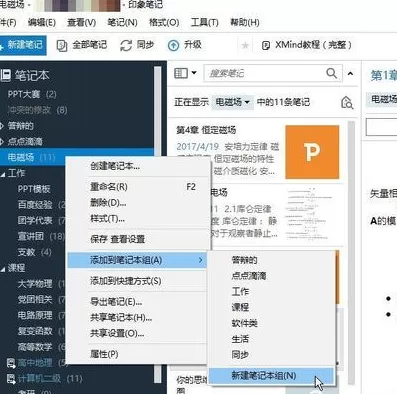Collapse the 工作 notebook stack
Image resolution: width=397 pixels, height=394 pixels.
click(x=2, y=173)
